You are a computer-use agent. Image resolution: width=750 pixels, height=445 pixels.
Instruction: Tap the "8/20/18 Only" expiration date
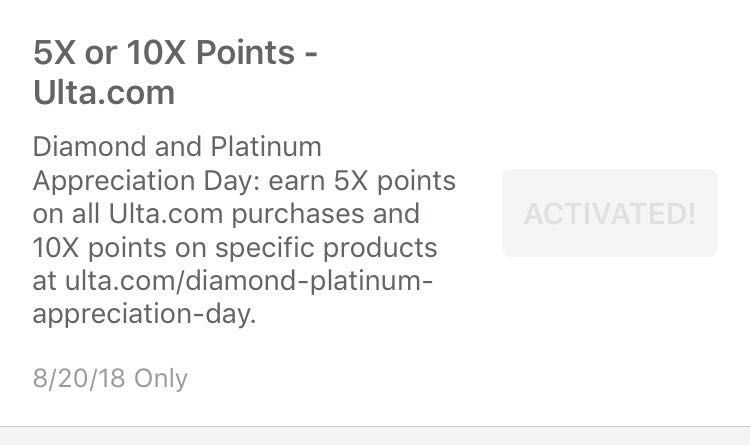tap(110, 378)
